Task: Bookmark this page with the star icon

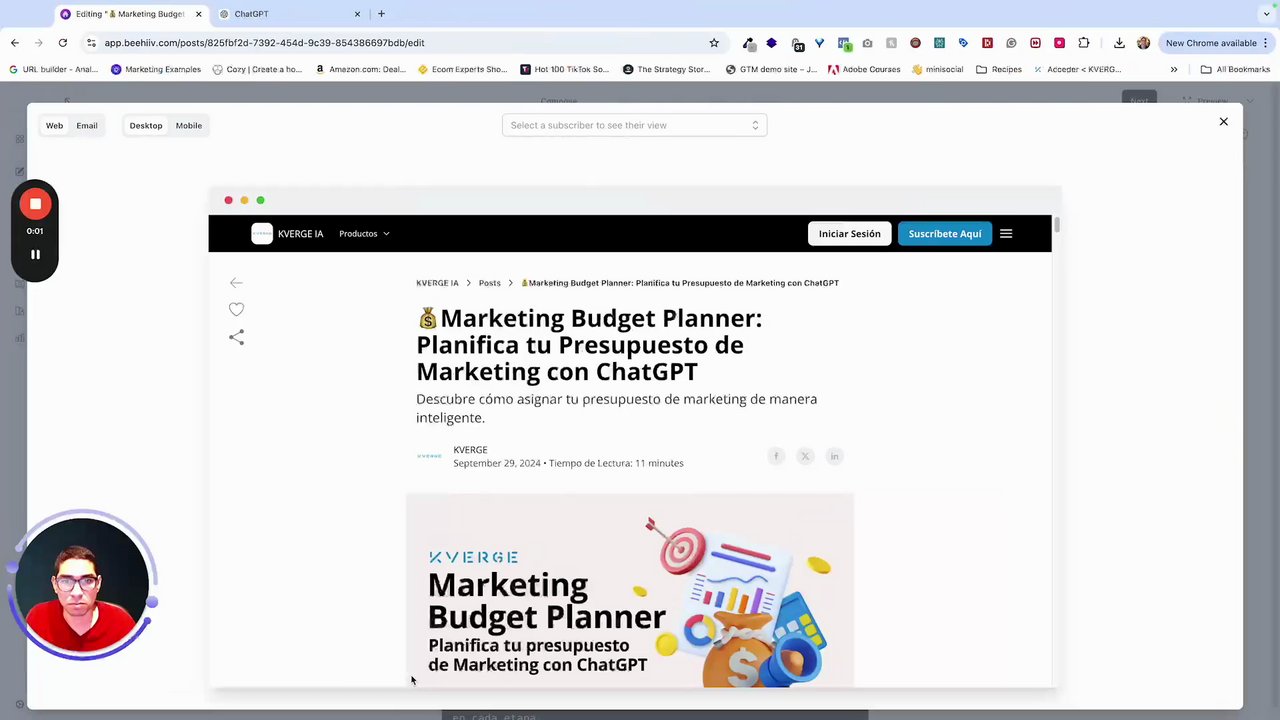Action: pyautogui.click(x=714, y=43)
